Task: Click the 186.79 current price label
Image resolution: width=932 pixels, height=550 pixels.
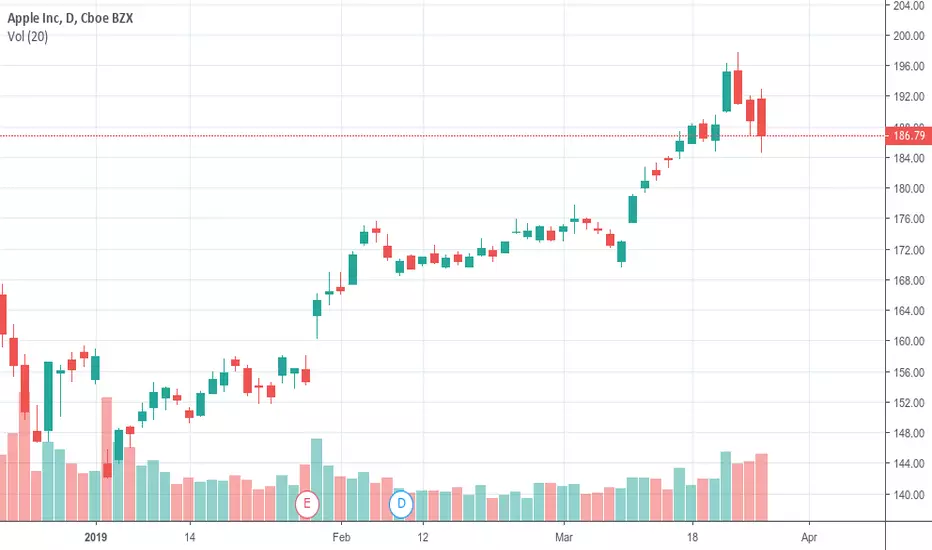Action: click(909, 136)
